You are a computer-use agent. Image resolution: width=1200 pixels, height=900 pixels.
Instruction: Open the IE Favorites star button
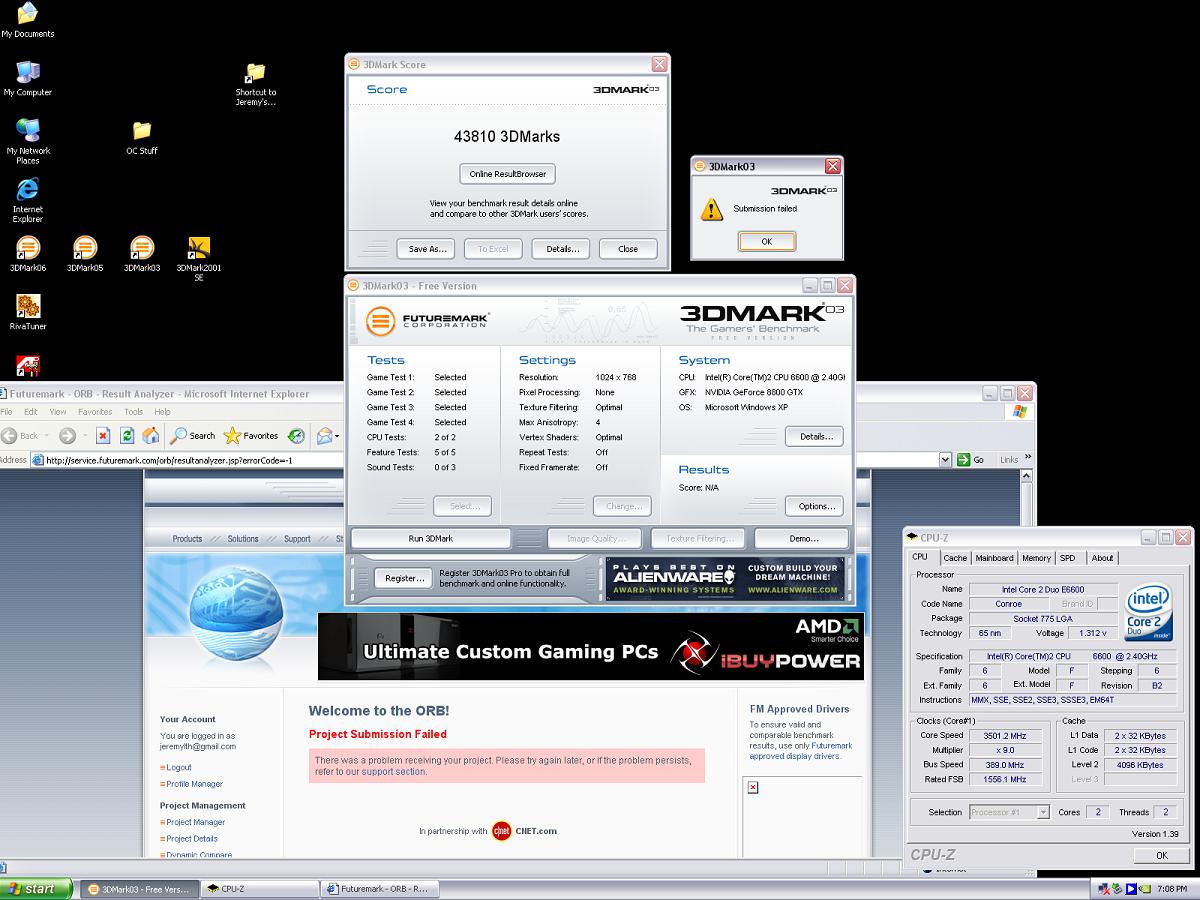tap(251, 435)
